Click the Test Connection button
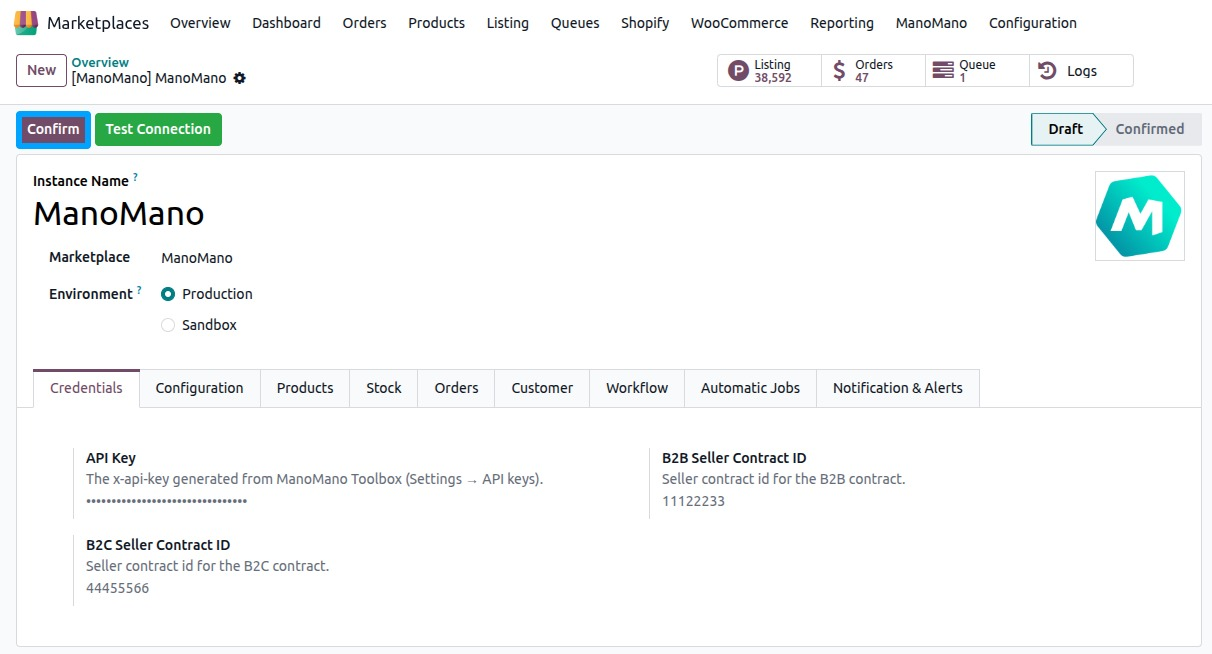 click(158, 129)
